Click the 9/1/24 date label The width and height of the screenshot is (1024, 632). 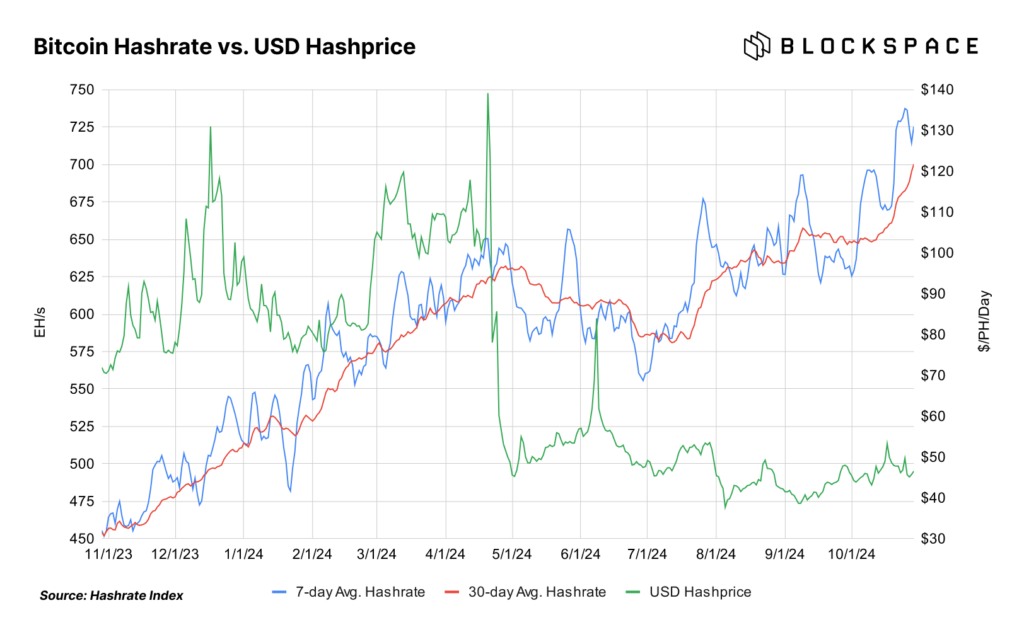pos(784,554)
